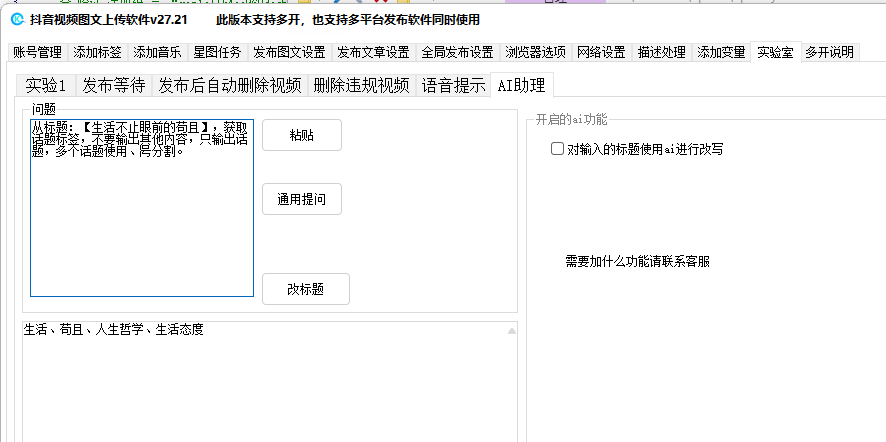Select the 添加音乐 tab
This screenshot has width=886, height=442.
[157, 52]
